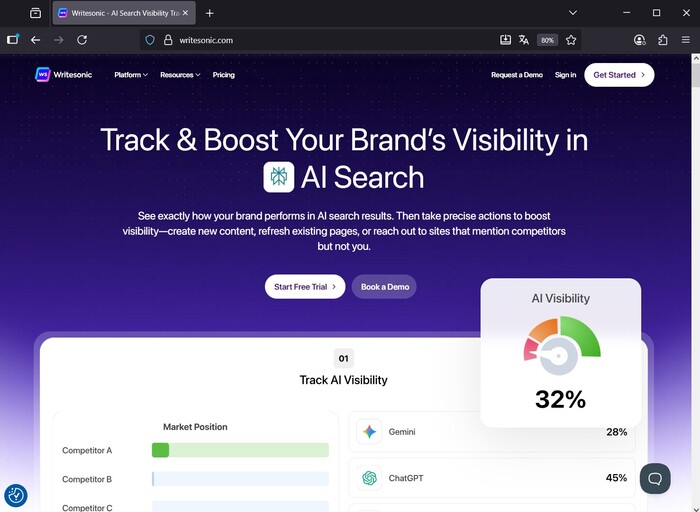The width and height of the screenshot is (700, 512).
Task: Click Request a Demo link
Action: [517, 75]
